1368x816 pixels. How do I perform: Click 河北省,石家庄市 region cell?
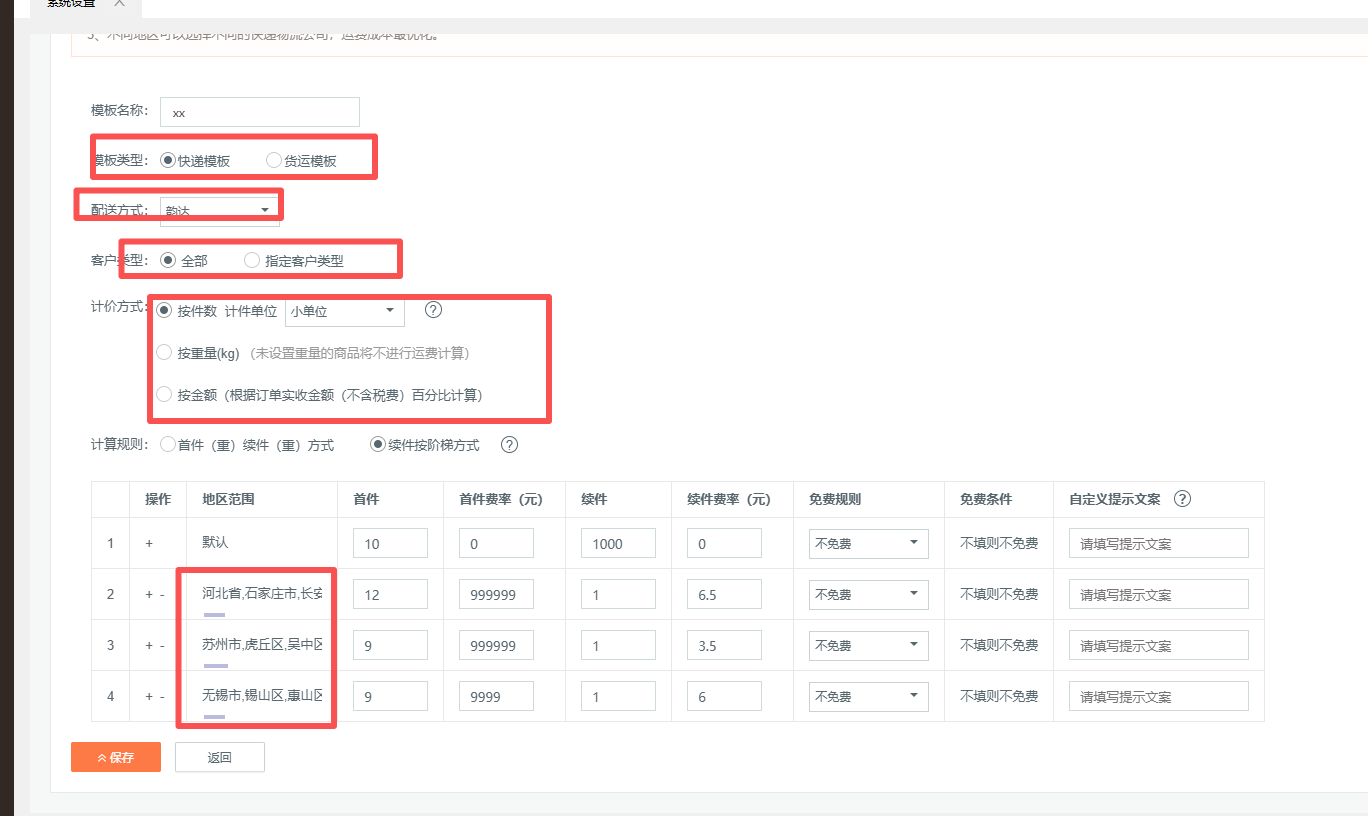pyautogui.click(x=262, y=594)
